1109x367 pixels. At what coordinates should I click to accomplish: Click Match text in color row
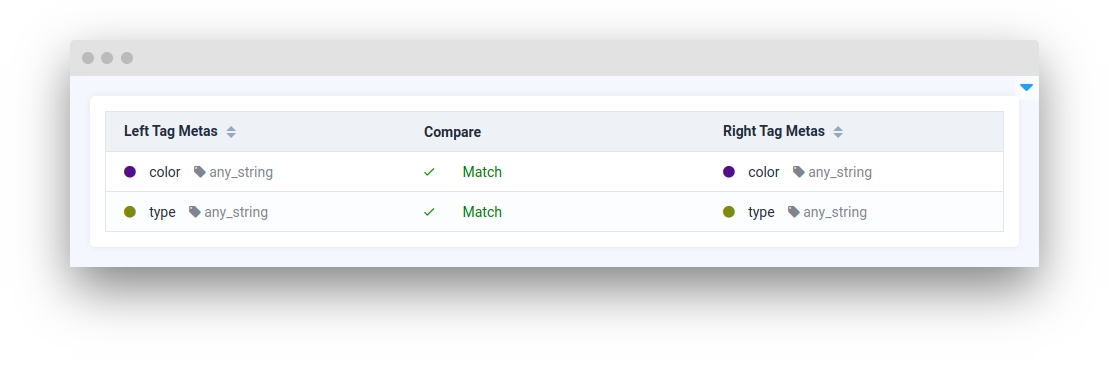(x=482, y=172)
